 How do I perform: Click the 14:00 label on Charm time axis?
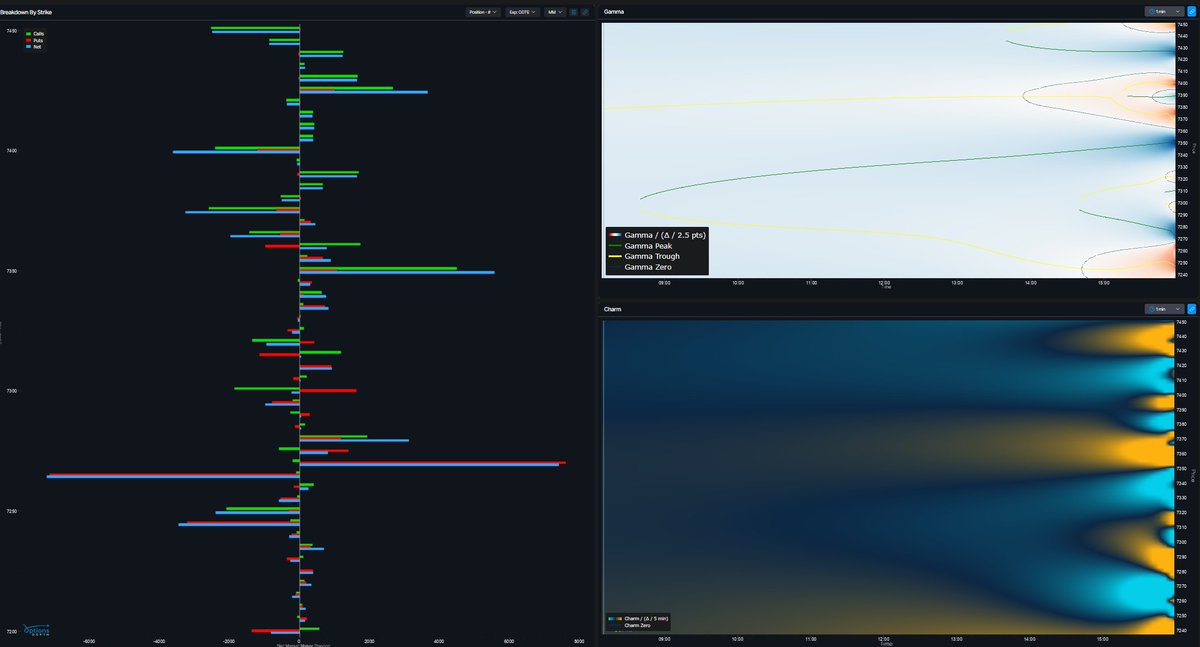tap(1030, 639)
